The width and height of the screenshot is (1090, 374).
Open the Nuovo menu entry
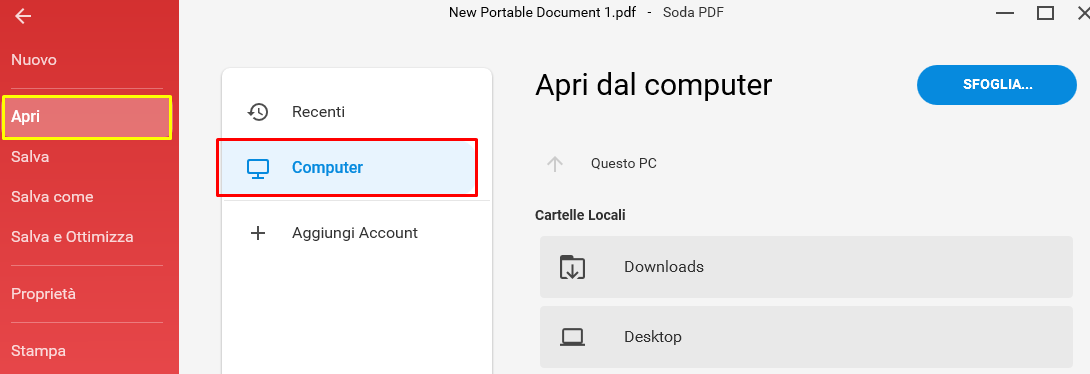coord(34,60)
